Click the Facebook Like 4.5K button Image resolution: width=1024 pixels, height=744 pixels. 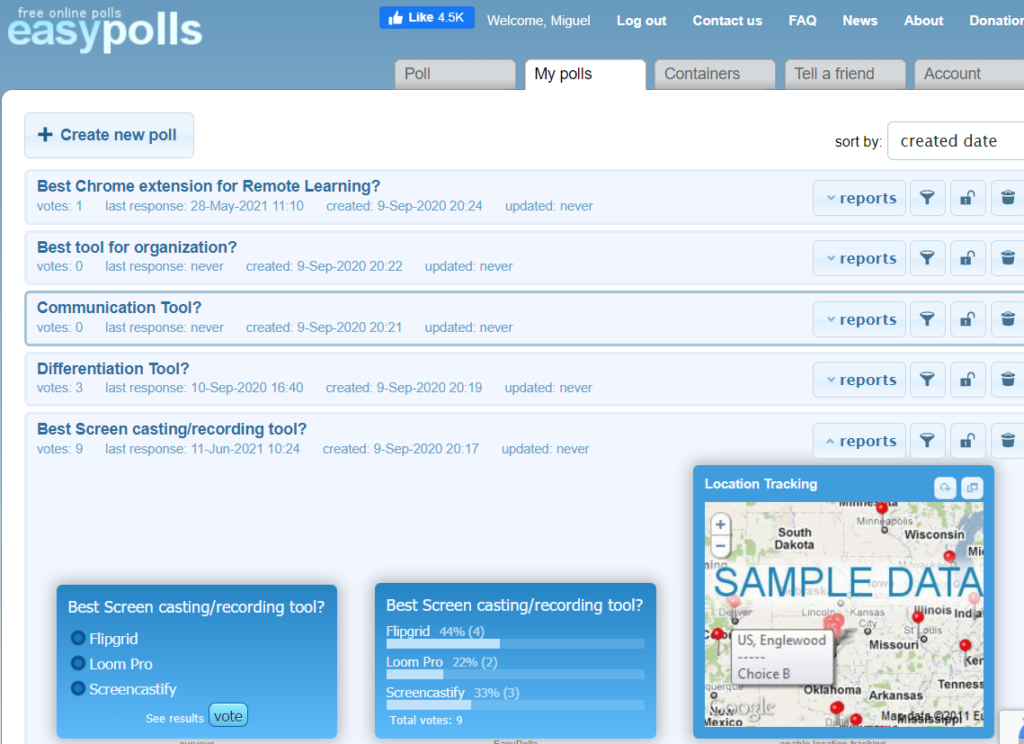426,16
